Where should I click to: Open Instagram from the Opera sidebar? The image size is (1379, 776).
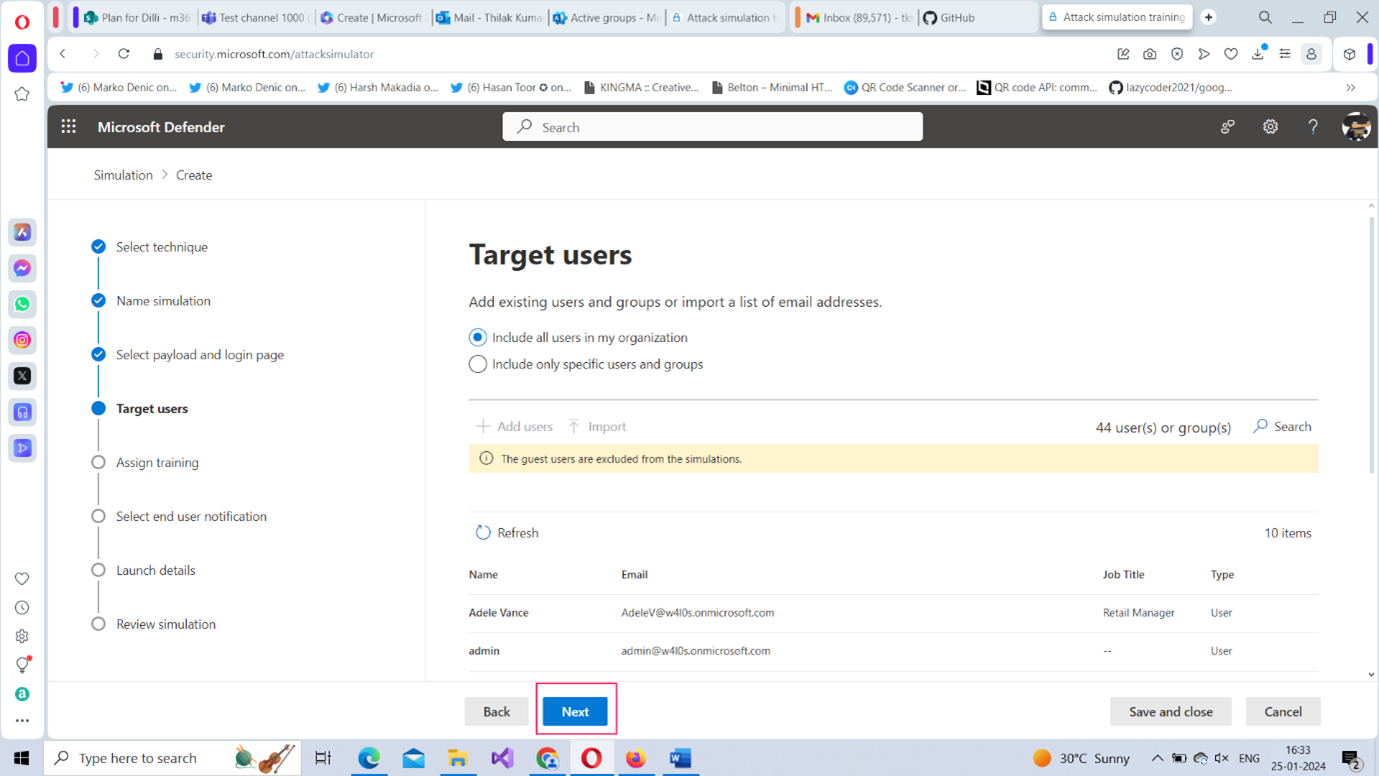pos(22,340)
